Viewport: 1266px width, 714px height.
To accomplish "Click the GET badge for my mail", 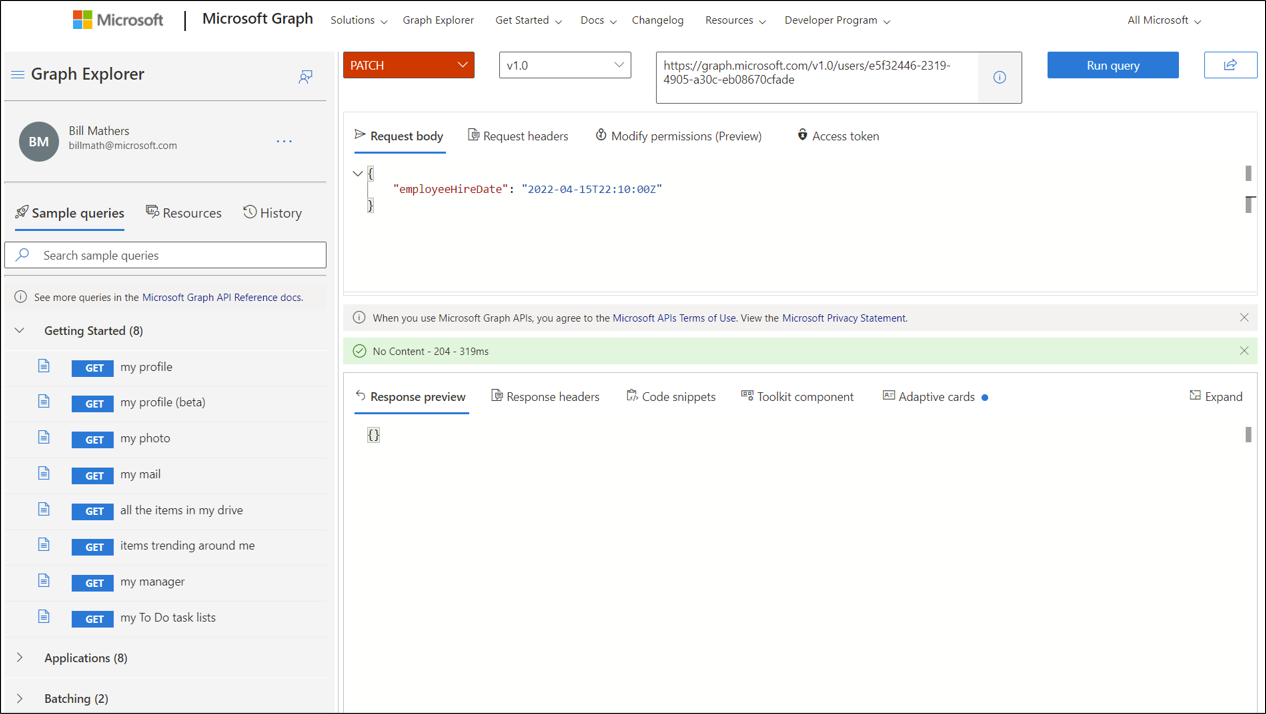I will [x=92, y=475].
